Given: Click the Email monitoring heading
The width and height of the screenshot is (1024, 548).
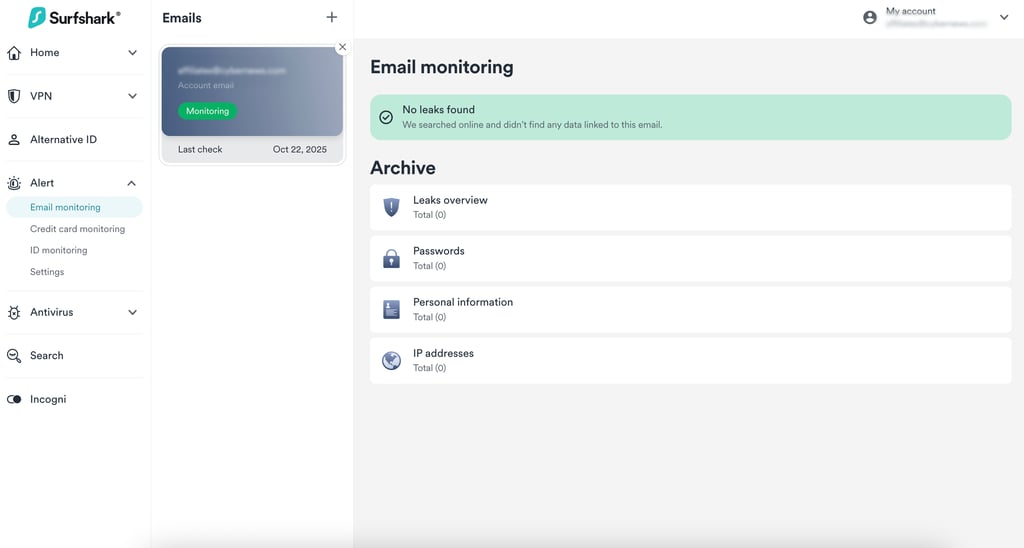Looking at the screenshot, I should click(x=441, y=67).
